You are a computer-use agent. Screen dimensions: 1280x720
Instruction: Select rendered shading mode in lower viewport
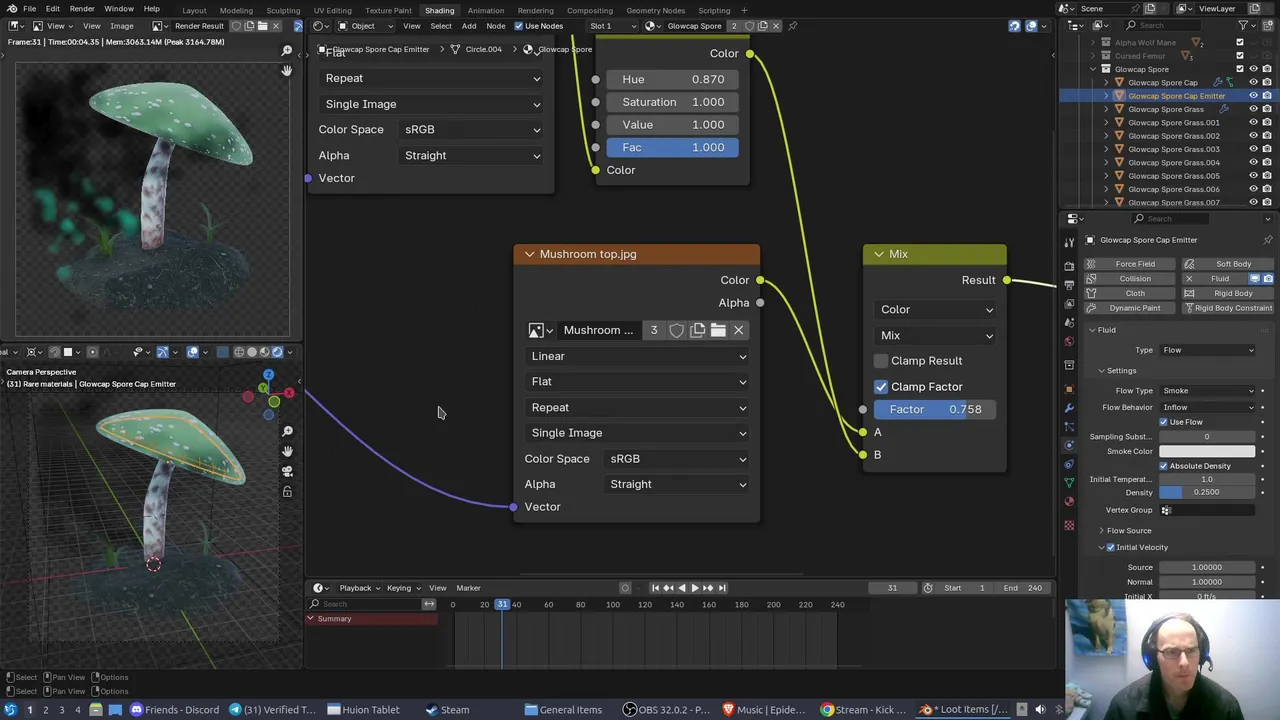tap(277, 352)
